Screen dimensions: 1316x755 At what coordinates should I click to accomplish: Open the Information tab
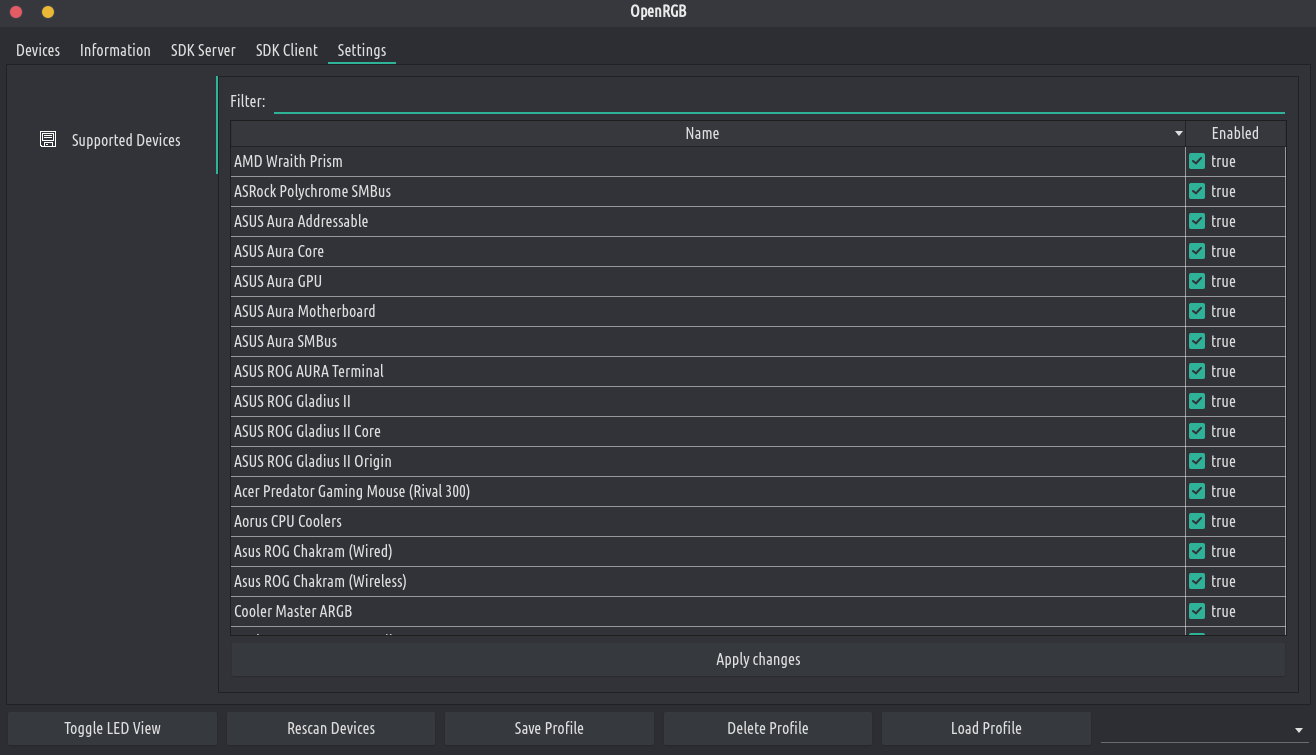pyautogui.click(x=115, y=50)
